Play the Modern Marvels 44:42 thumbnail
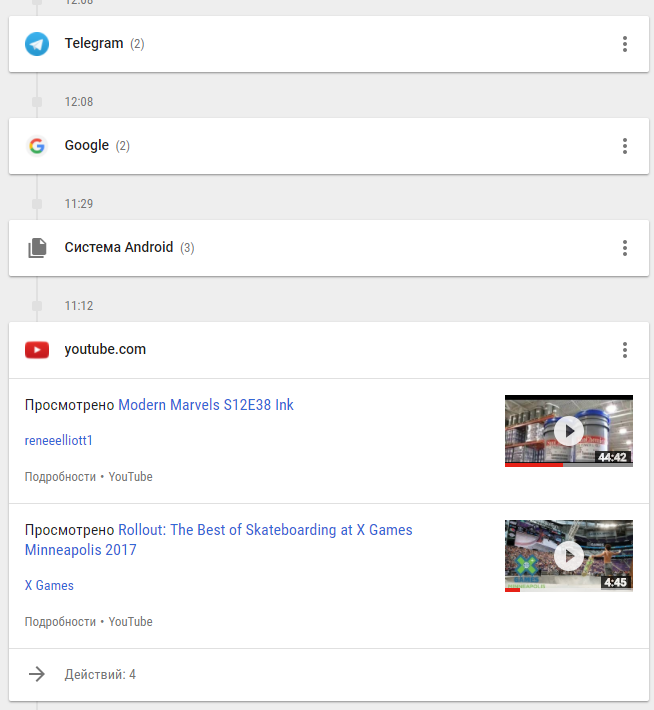Viewport: 654px width, 710px height. 569,431
